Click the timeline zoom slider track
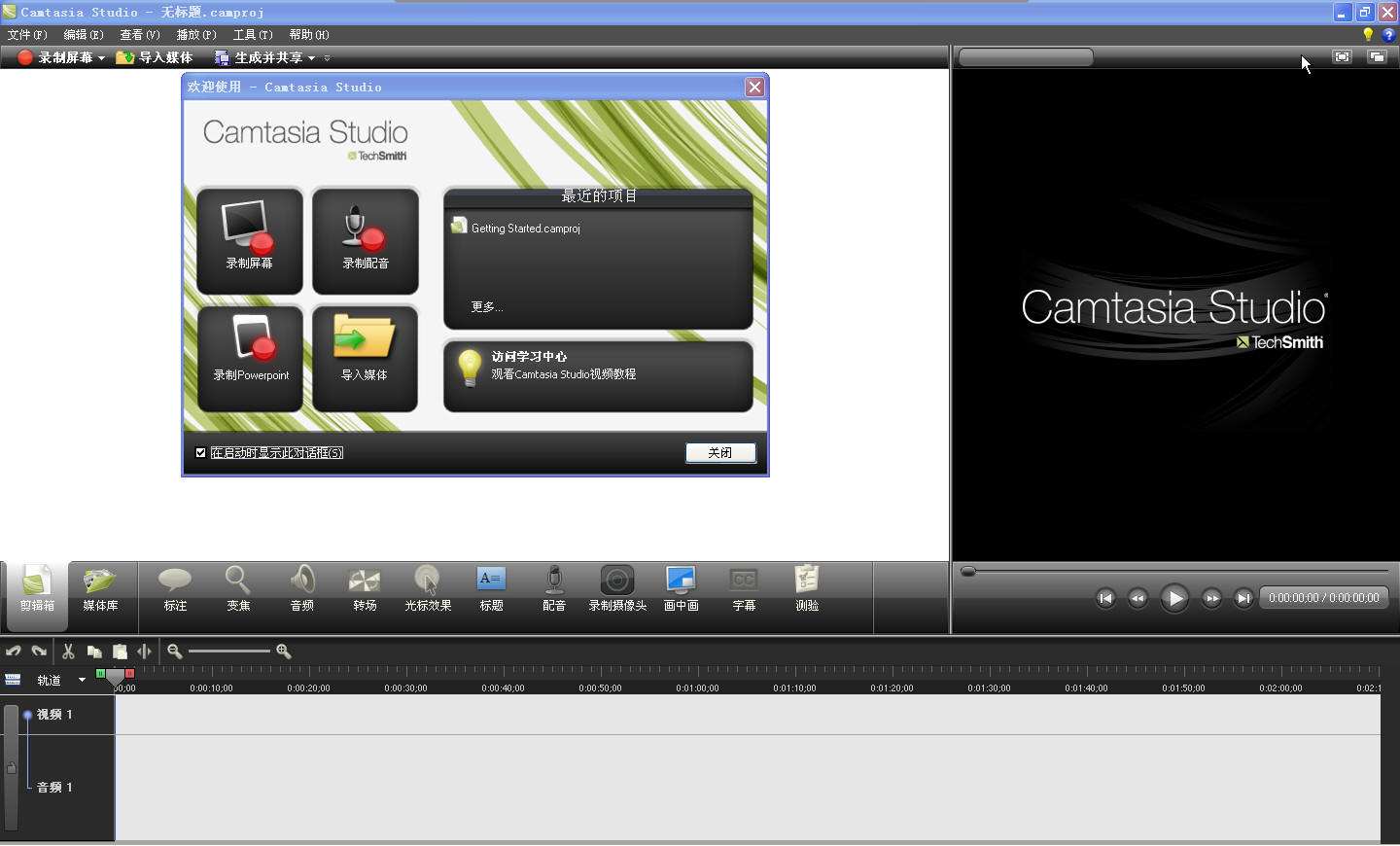This screenshot has height=846, width=1400. point(229,652)
